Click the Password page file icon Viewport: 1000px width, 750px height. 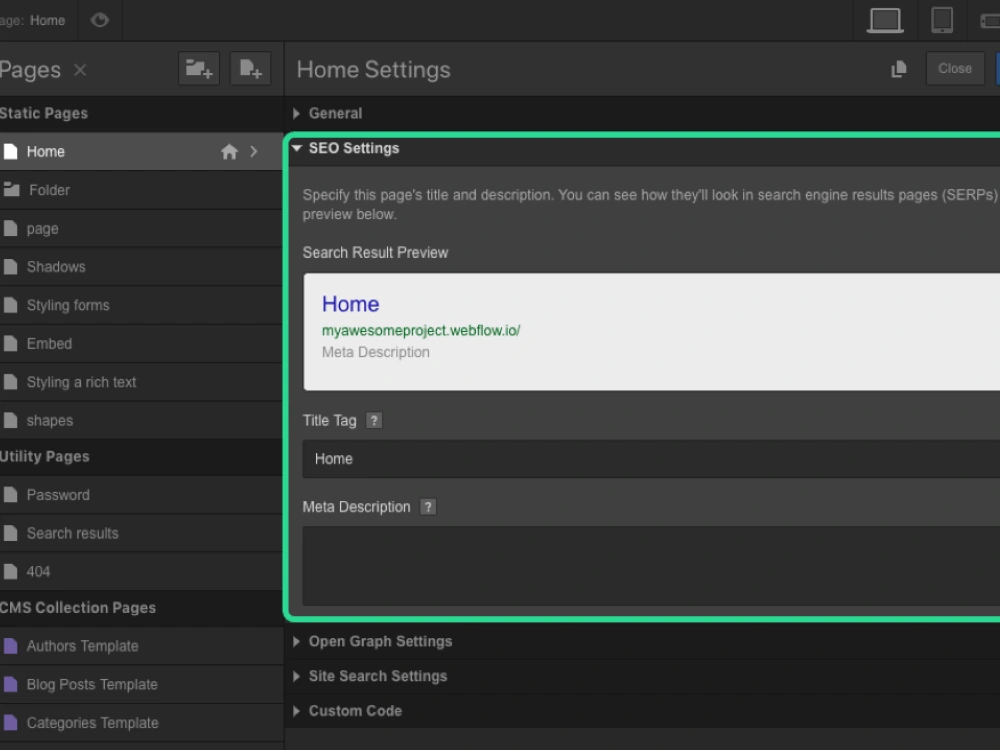(x=10, y=495)
